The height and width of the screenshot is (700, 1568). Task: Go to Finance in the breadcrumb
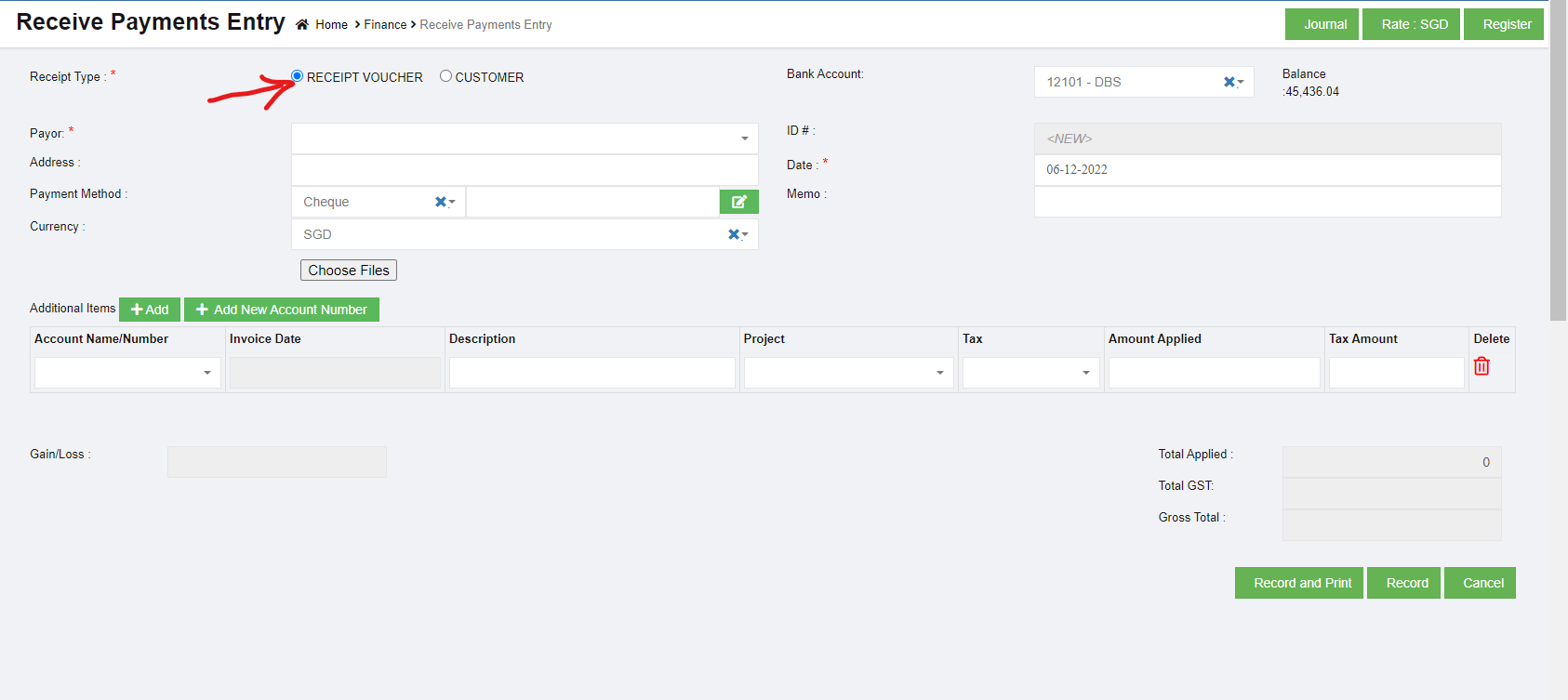[x=385, y=25]
